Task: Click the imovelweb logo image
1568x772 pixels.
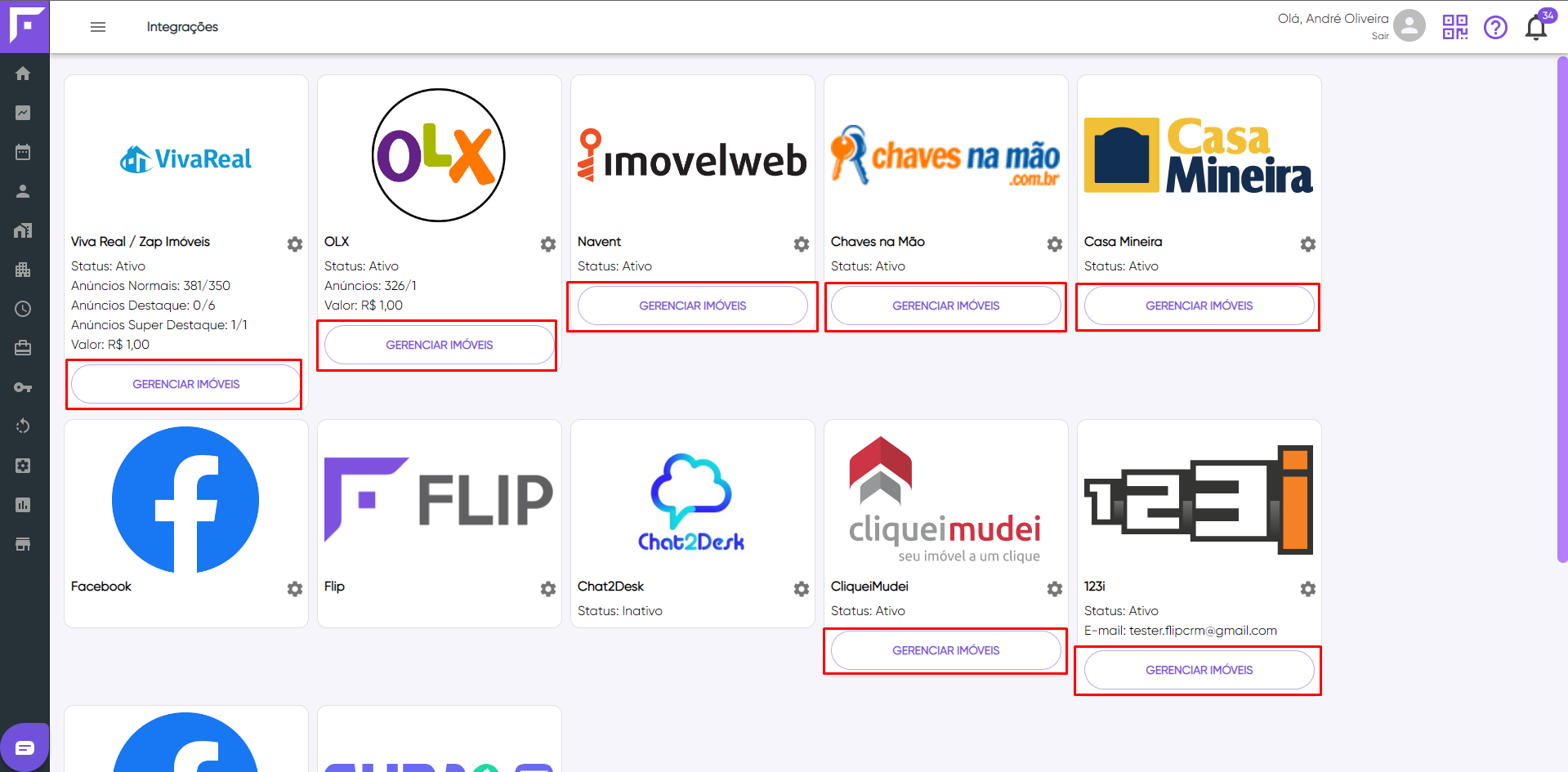Action: (692, 155)
